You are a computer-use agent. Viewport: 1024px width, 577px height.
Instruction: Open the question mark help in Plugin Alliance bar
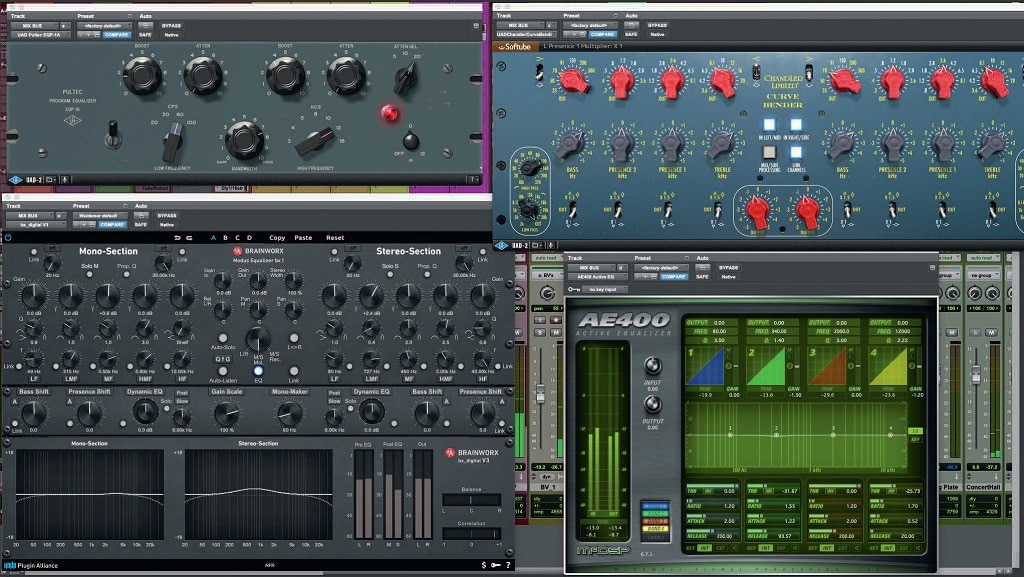click(508, 565)
